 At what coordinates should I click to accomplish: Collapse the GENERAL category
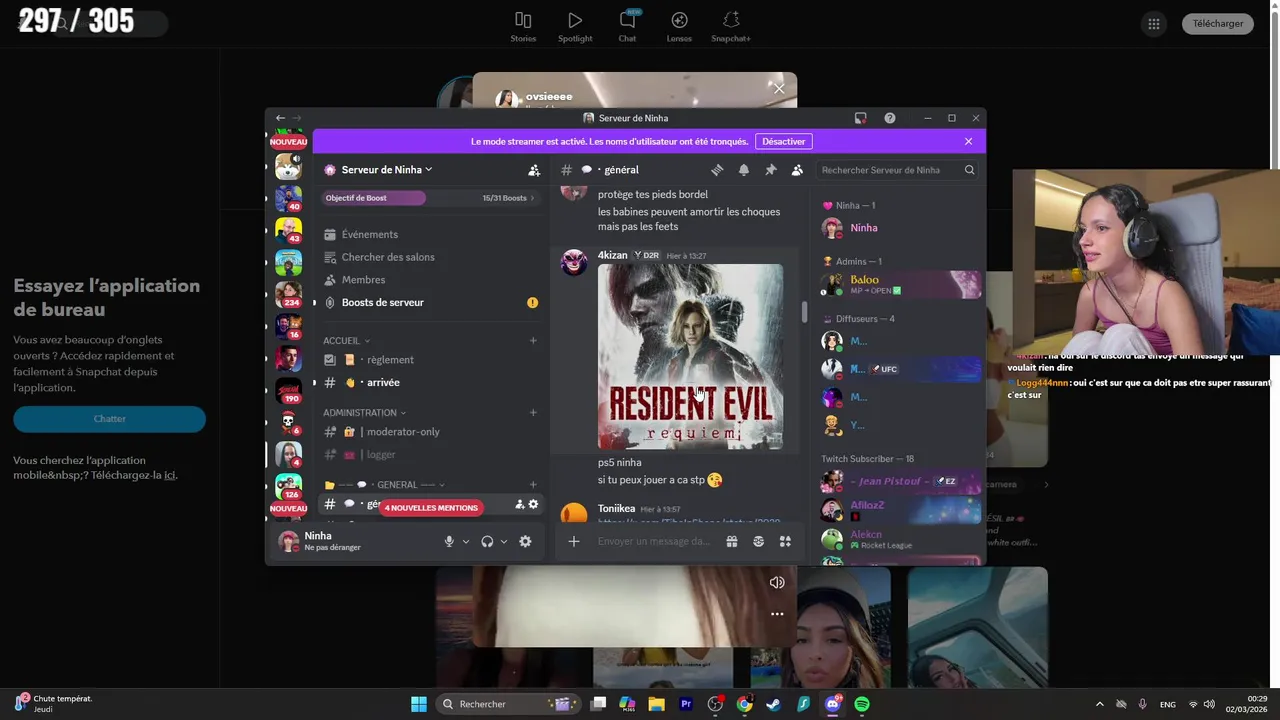(x=385, y=485)
